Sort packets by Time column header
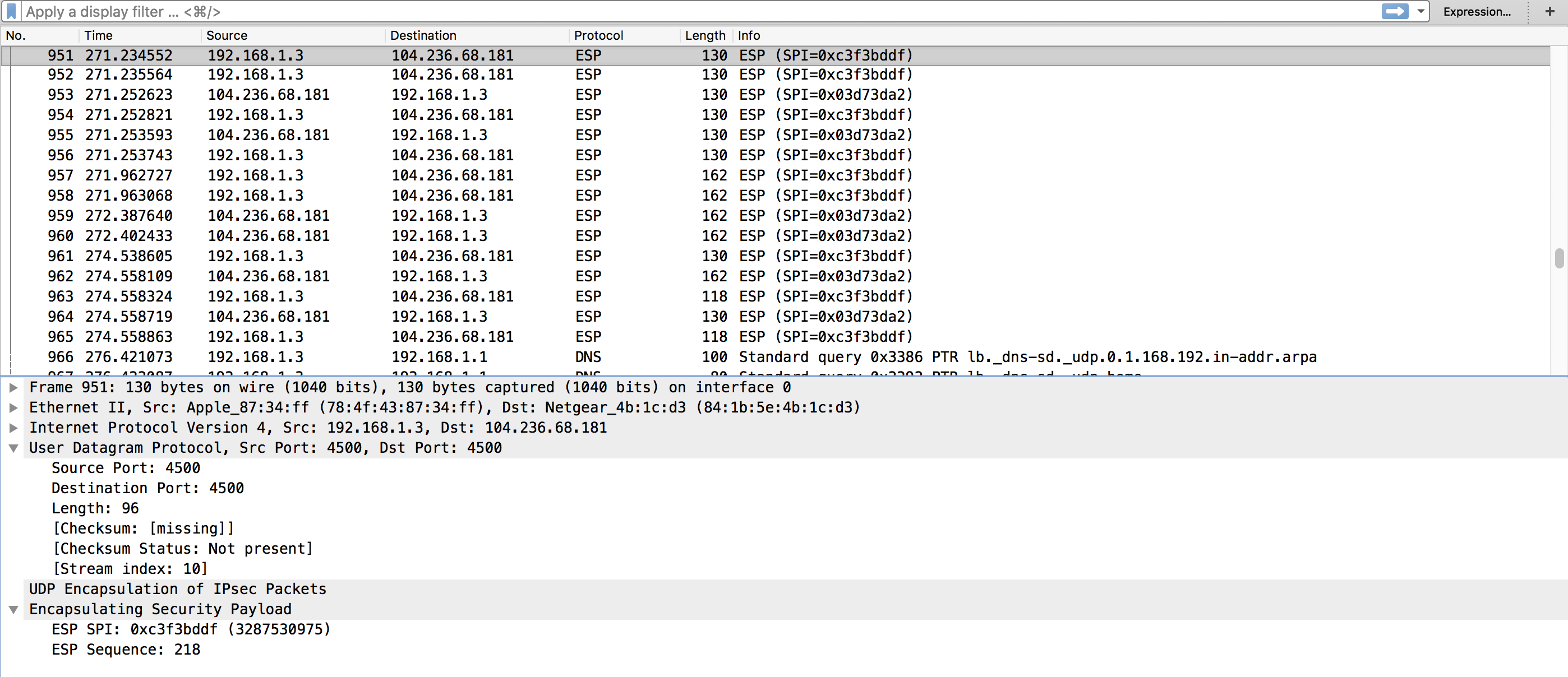The image size is (1568, 677). click(98, 35)
